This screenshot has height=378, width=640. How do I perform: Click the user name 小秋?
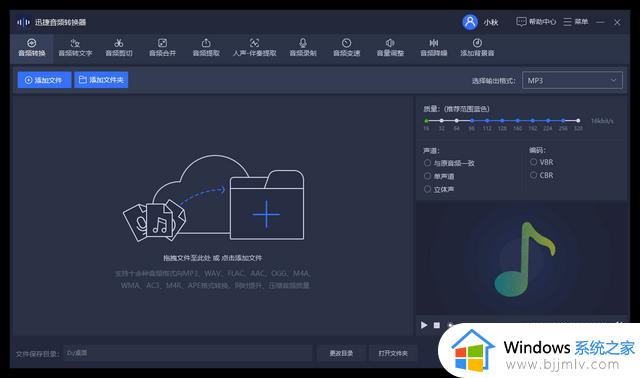pyautogui.click(x=491, y=22)
